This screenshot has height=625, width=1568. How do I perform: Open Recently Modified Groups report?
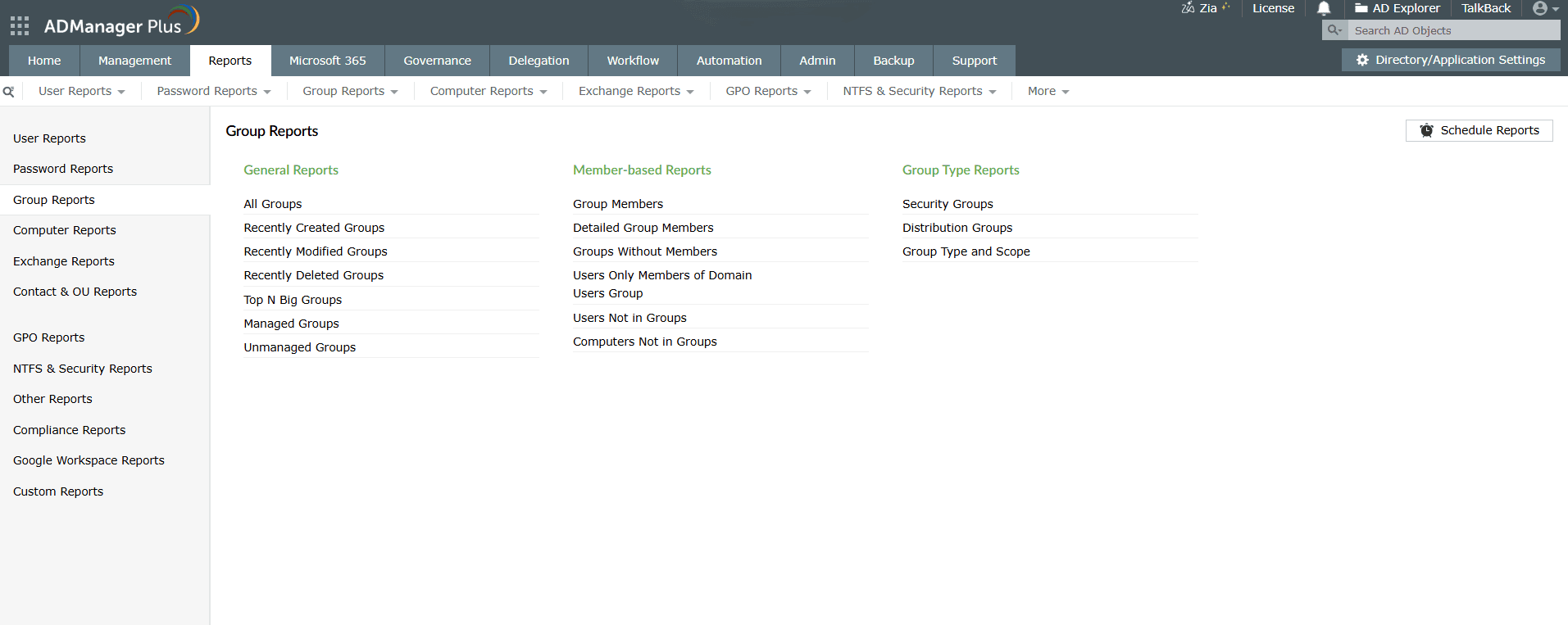coord(316,251)
